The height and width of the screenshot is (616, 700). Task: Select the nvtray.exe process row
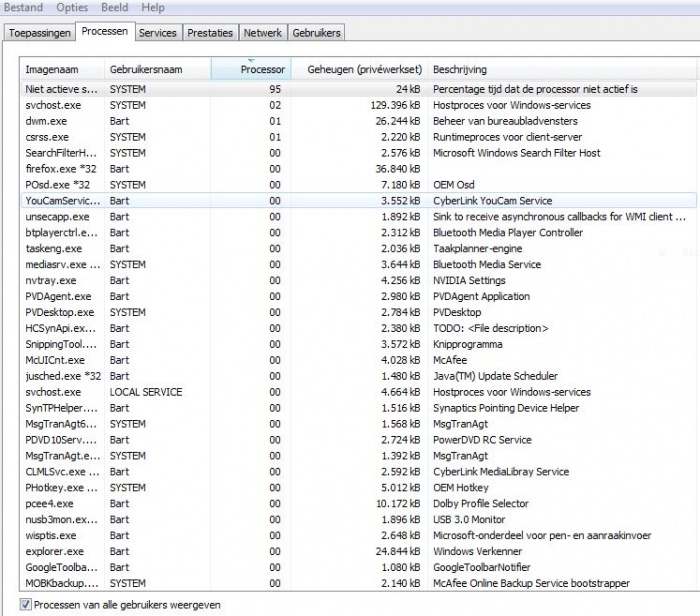pyautogui.click(x=51, y=280)
